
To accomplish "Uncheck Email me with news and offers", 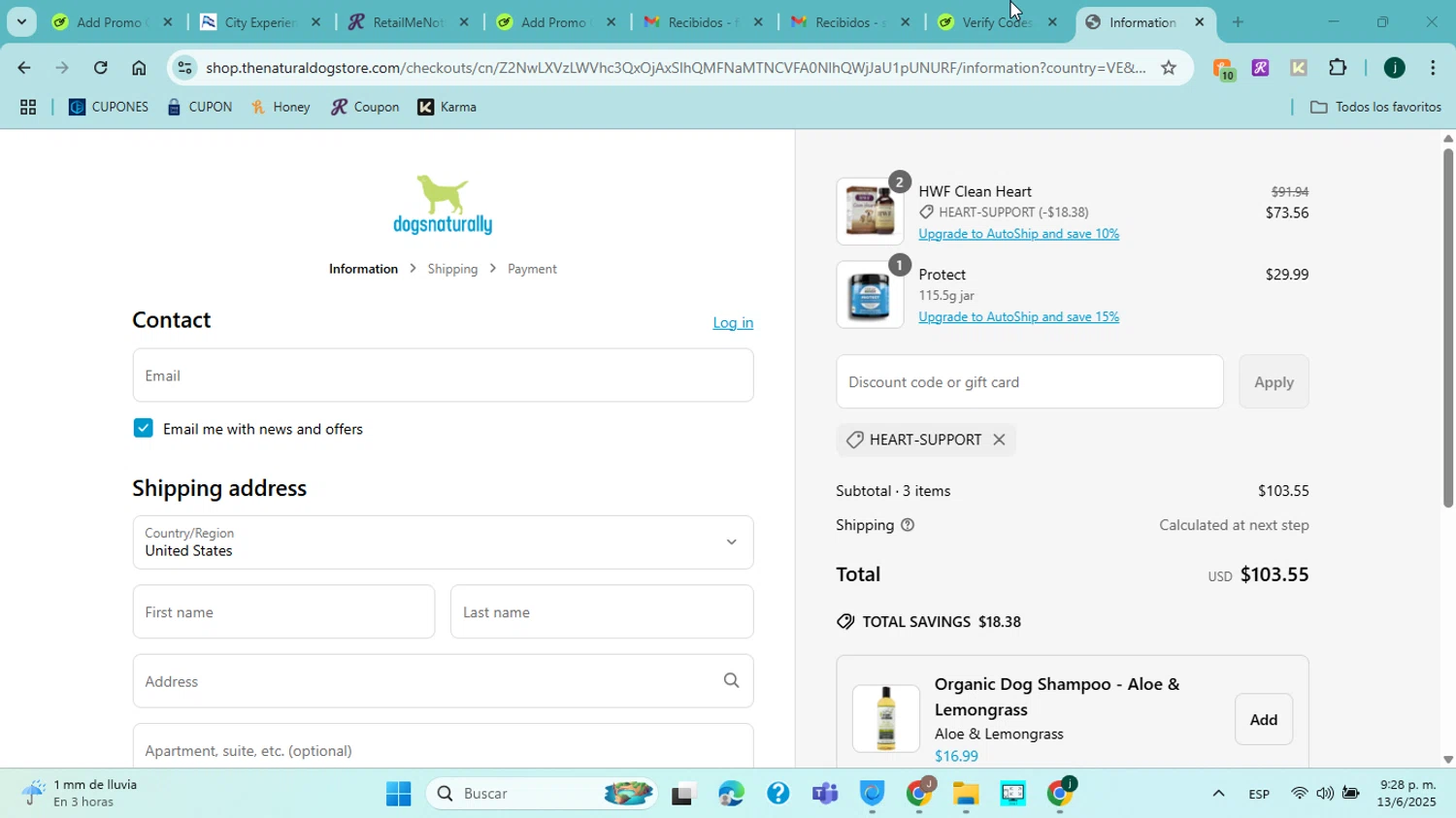I will pos(143,428).
